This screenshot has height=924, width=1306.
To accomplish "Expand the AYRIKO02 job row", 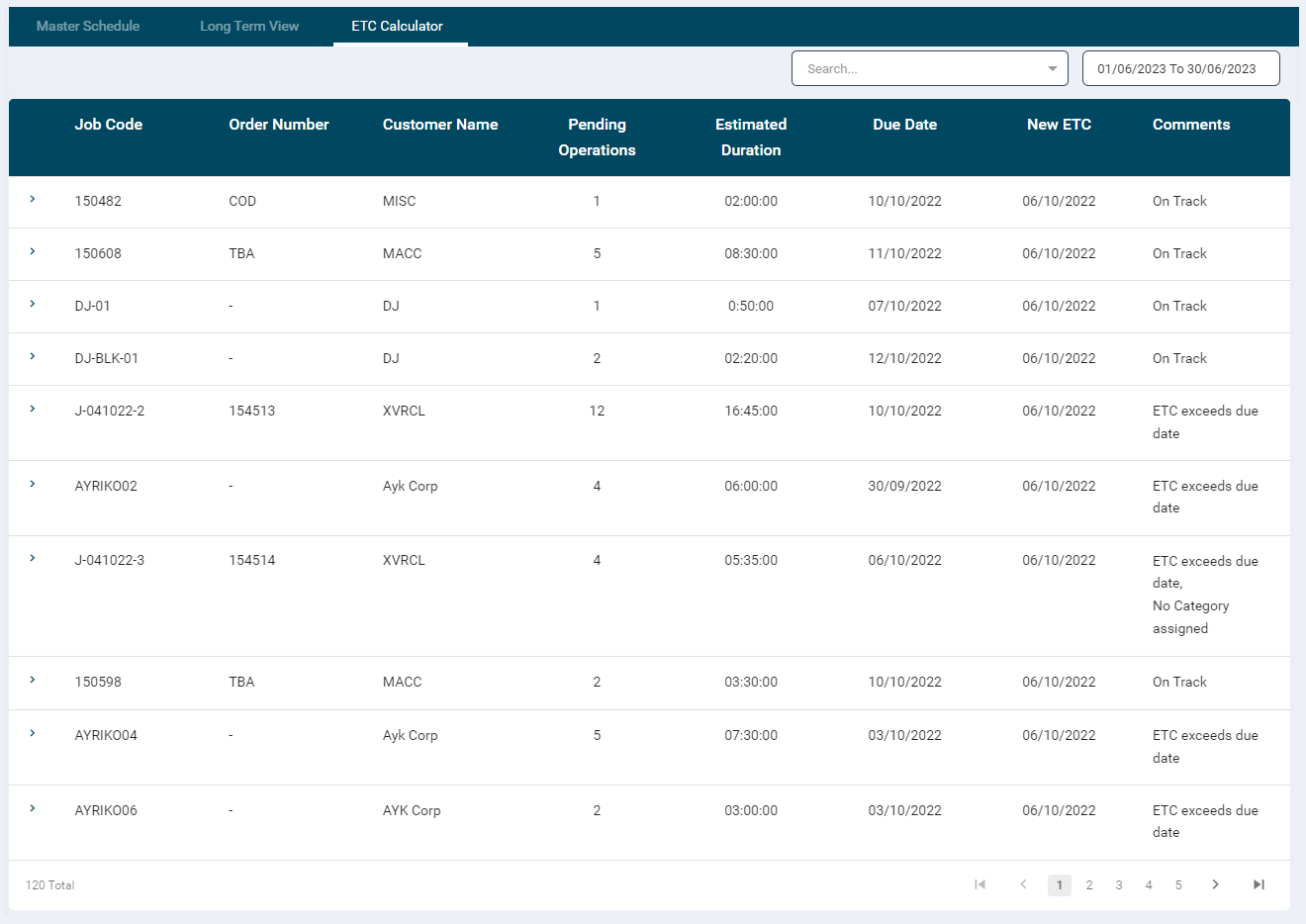I will coord(33,485).
